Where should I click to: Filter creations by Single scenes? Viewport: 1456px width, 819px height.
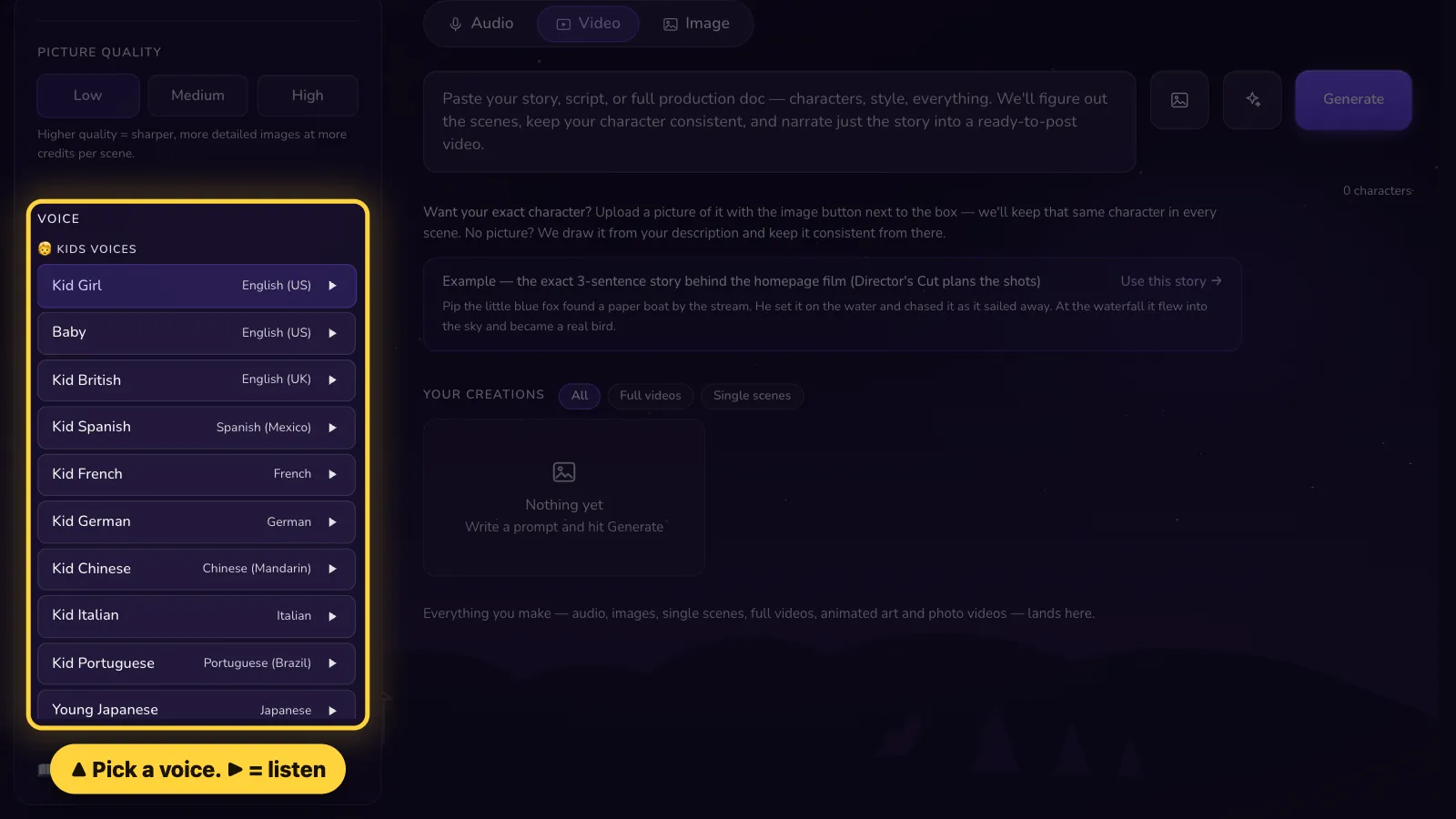point(752,396)
